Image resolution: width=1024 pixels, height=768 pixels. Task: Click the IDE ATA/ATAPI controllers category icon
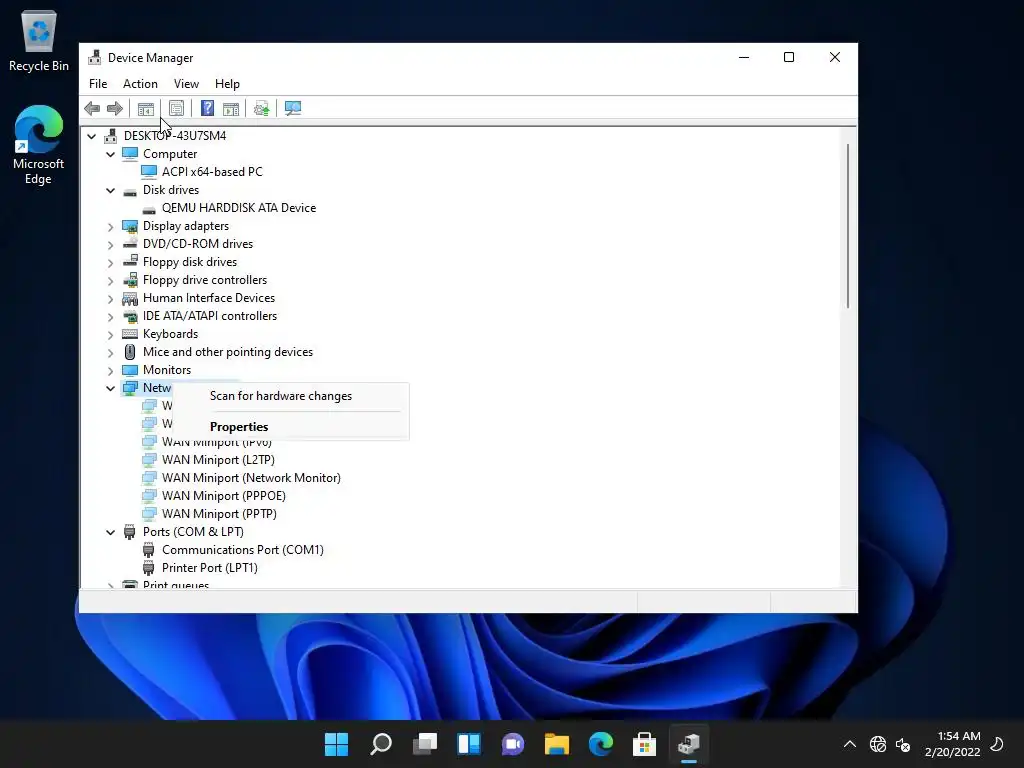[x=130, y=316]
